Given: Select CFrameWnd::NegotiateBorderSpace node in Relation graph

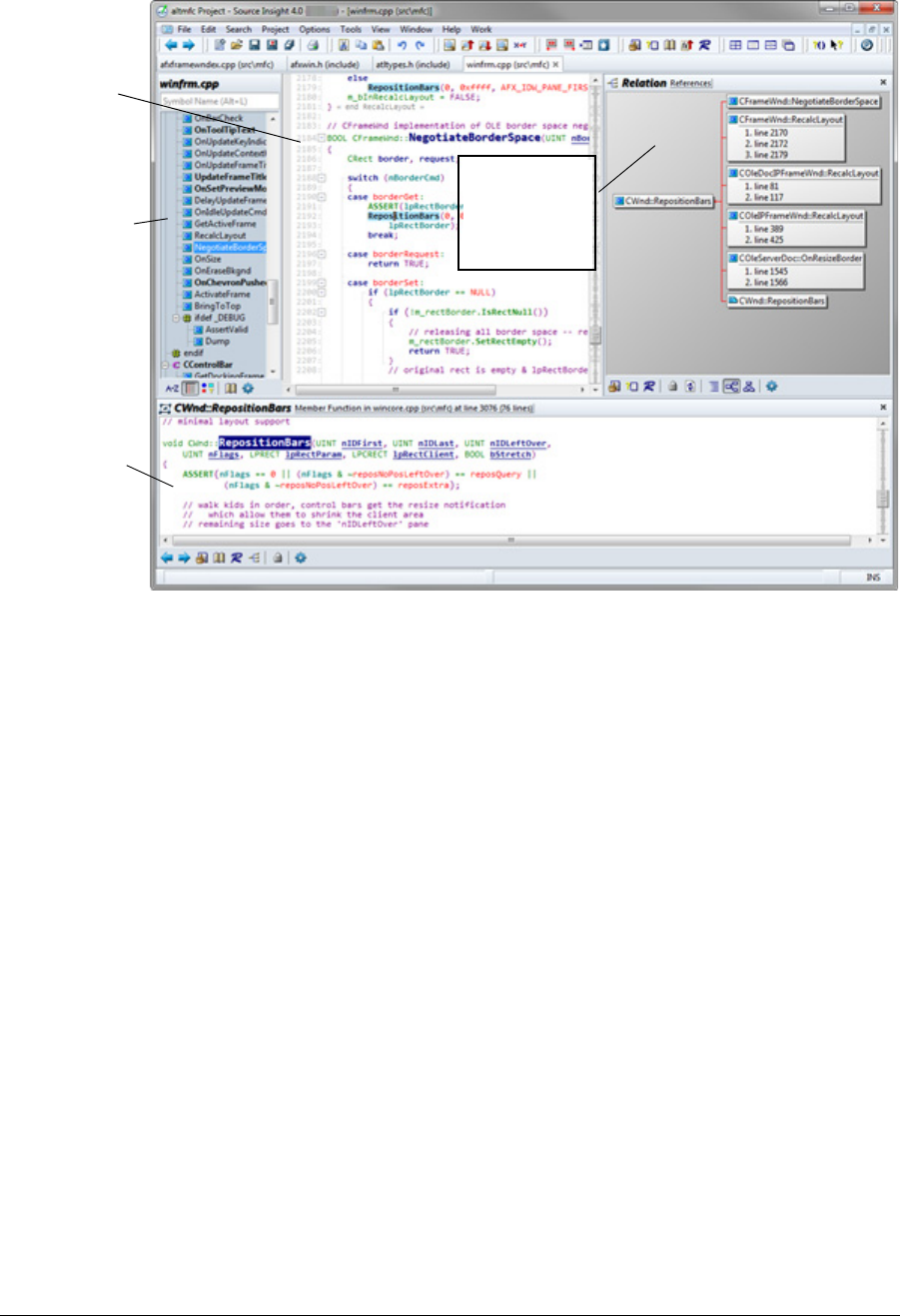Looking at the screenshot, I should 804,101.
